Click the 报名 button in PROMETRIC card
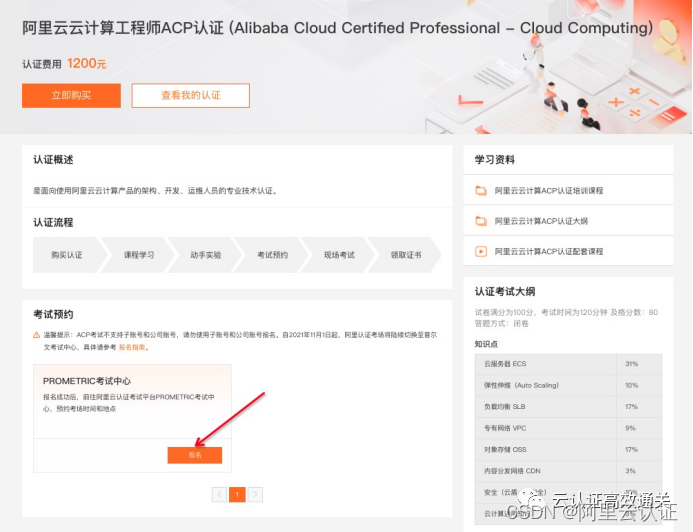Image resolution: width=693 pixels, height=532 pixels. (x=194, y=455)
